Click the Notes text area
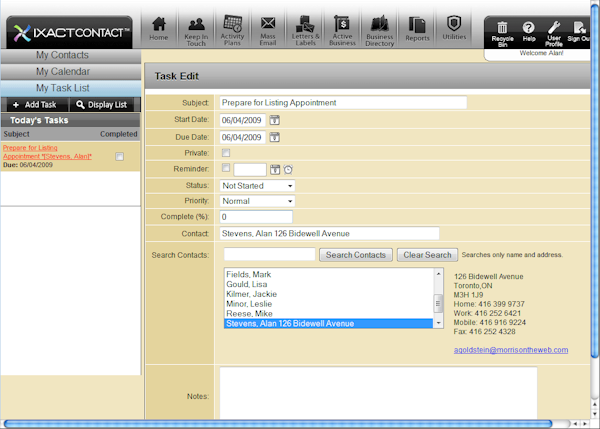The height and width of the screenshot is (429, 600). click(378, 393)
